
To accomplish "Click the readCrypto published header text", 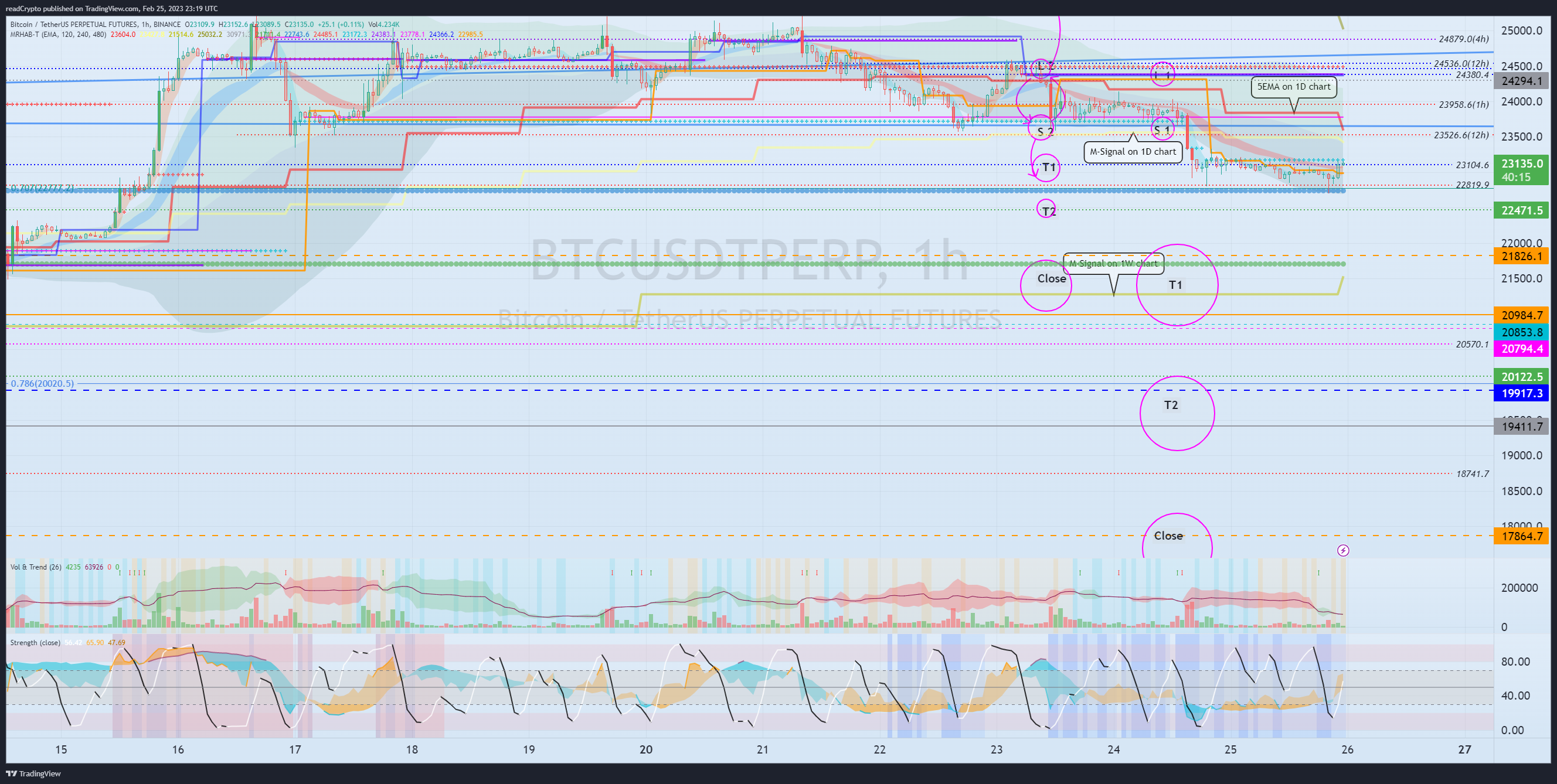I will (x=111, y=8).
